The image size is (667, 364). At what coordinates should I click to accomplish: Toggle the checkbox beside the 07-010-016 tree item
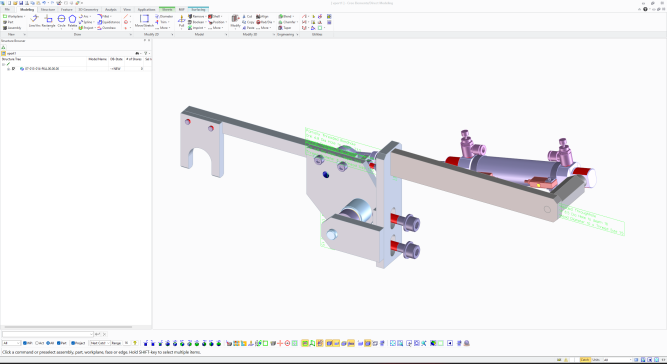click(14, 68)
